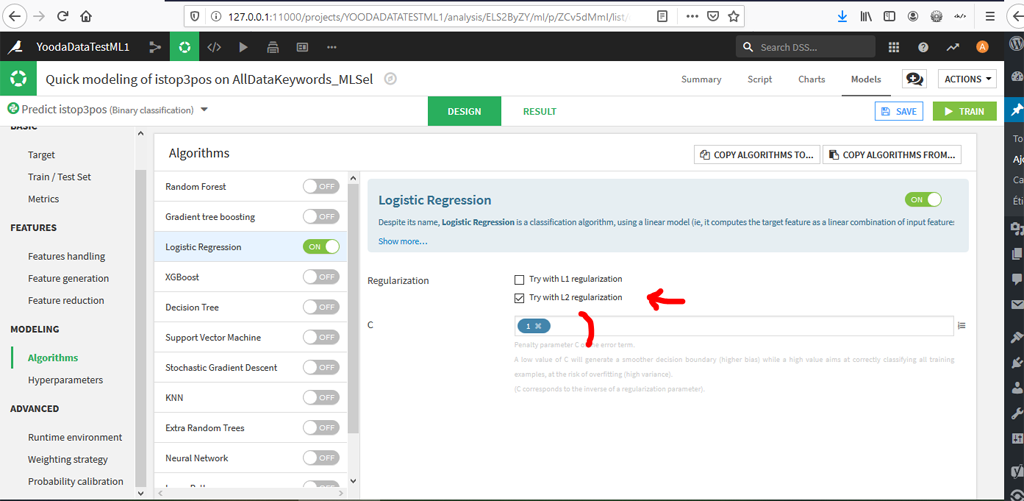This screenshot has height=501, width=1024.
Task: Open the more options ellipsis in the top bar
Action: point(332,47)
